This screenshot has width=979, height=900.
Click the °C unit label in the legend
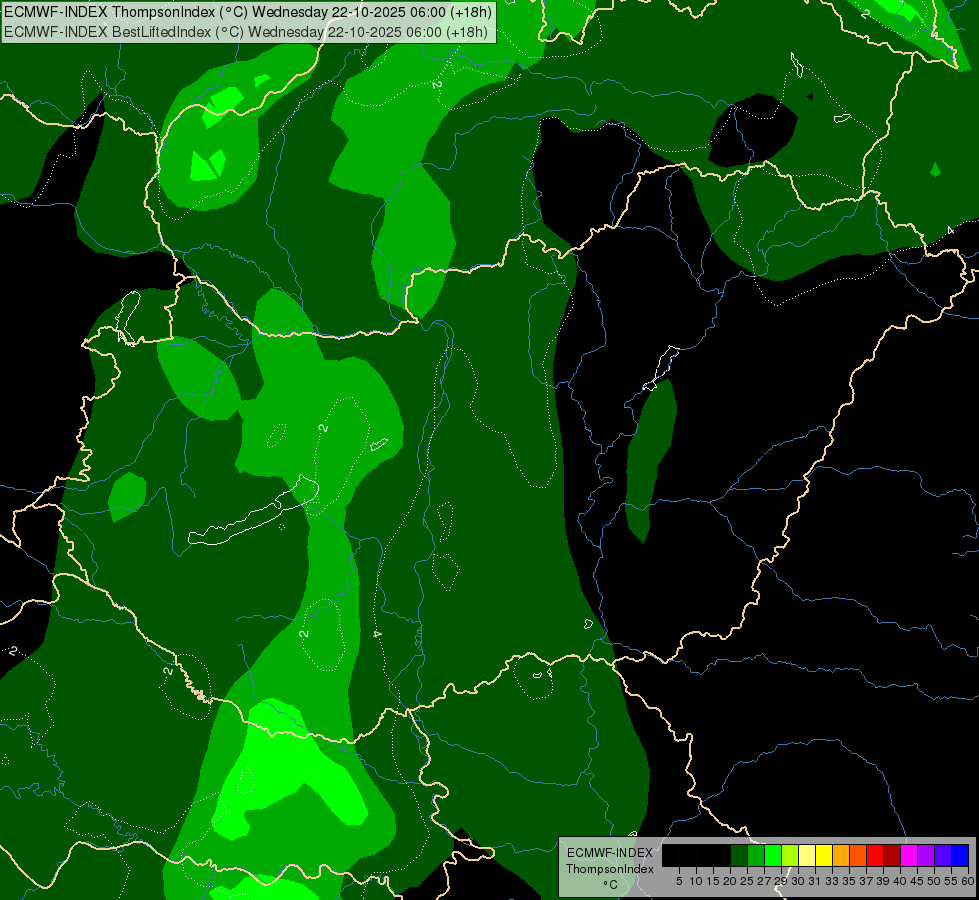tap(610, 885)
